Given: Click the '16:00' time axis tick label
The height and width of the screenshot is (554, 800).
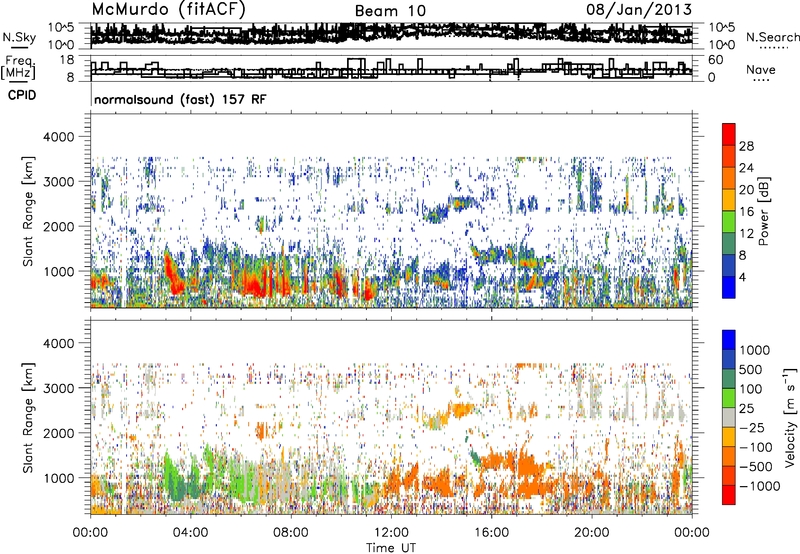Looking at the screenshot, I should [x=491, y=533].
